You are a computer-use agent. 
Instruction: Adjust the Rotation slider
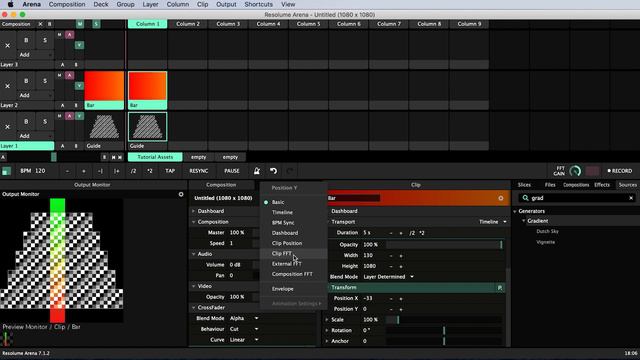[x=444, y=330]
